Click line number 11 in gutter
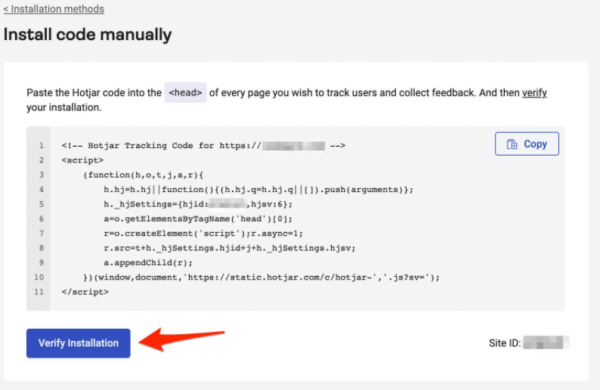The height and width of the screenshot is (390, 600). tap(39, 292)
